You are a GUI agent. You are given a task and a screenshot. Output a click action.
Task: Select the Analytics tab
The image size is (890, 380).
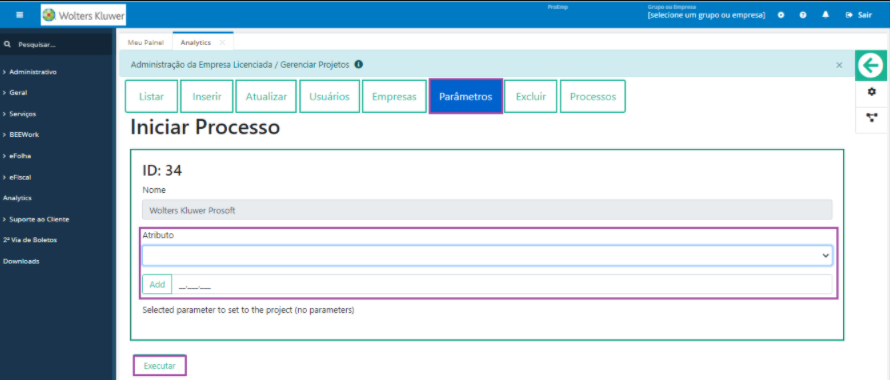[x=196, y=43]
